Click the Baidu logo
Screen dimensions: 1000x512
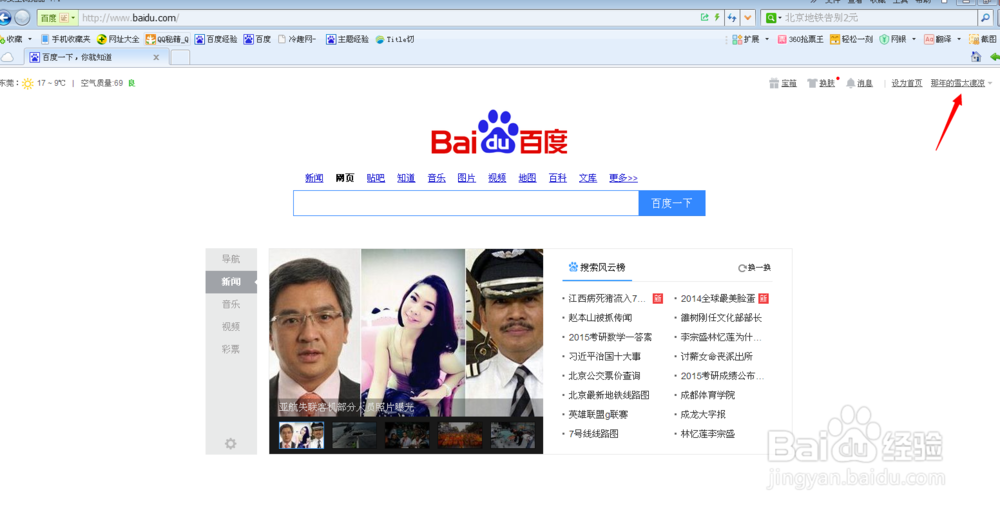tap(499, 133)
